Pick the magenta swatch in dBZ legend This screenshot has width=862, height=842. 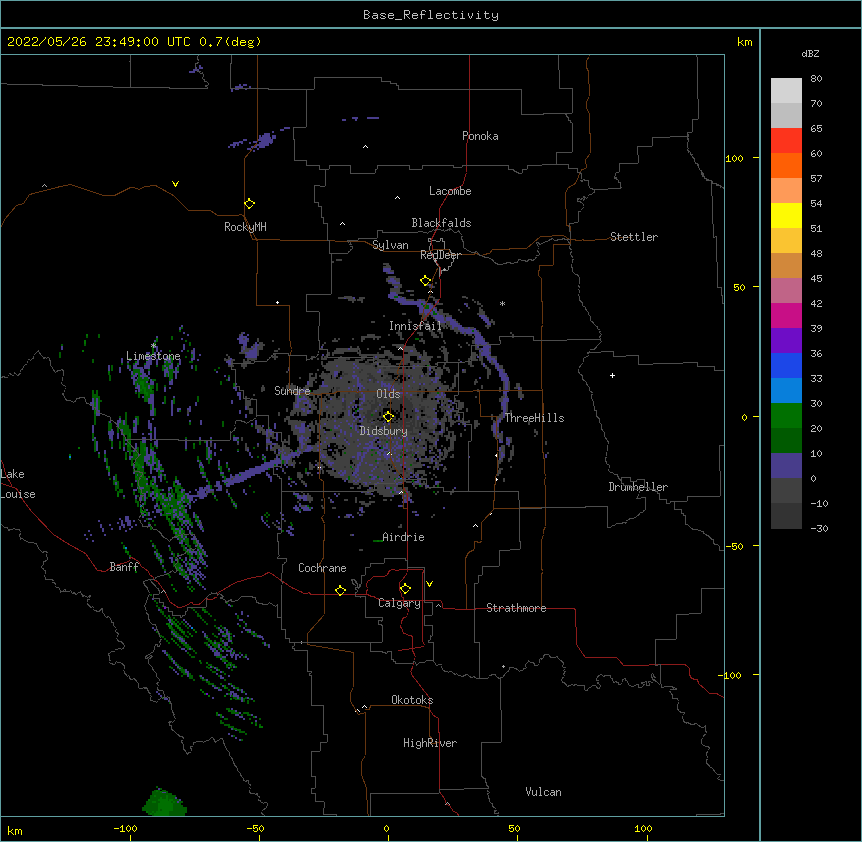point(786,315)
